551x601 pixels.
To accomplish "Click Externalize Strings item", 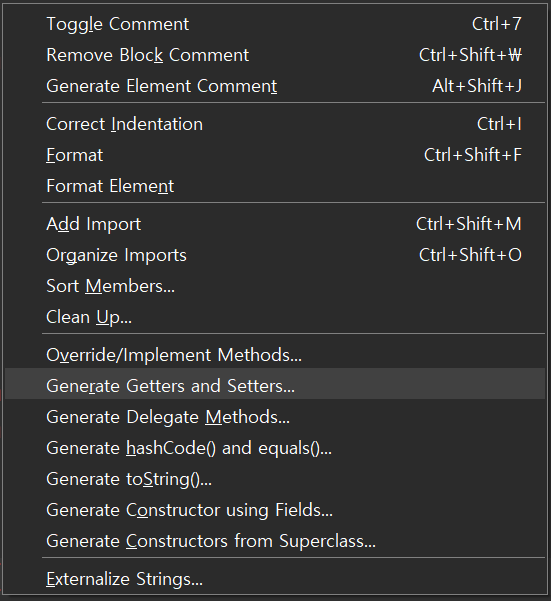I will 275,579.
